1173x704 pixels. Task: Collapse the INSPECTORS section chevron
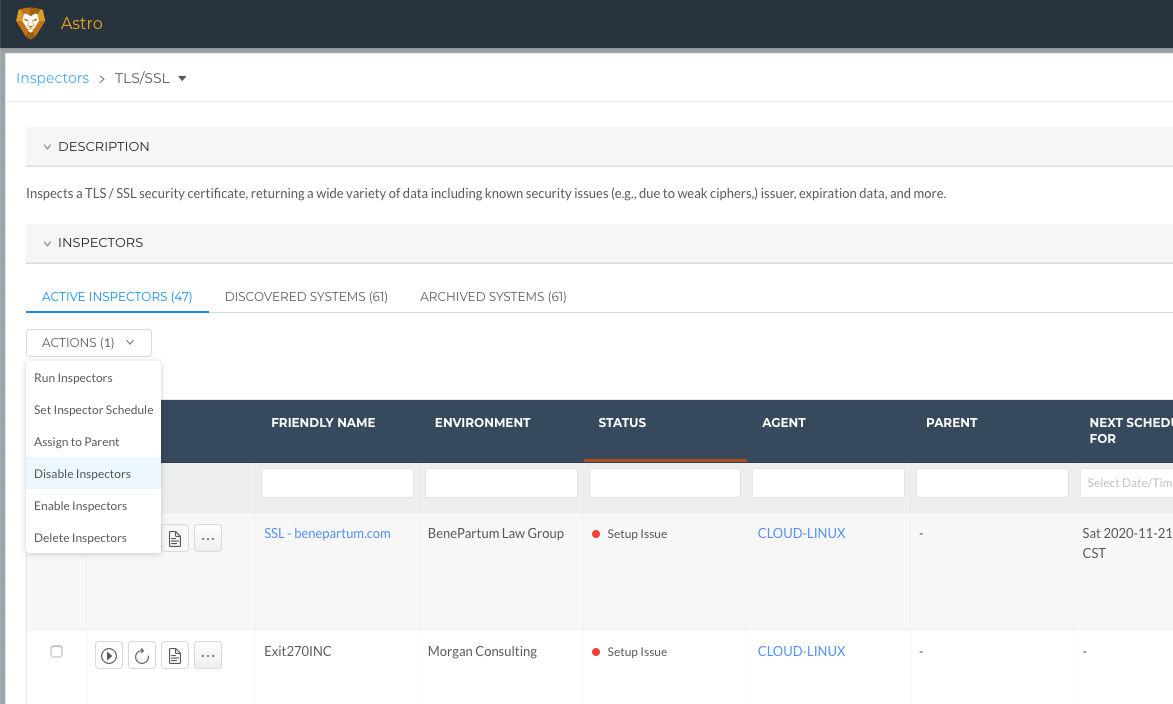47,243
